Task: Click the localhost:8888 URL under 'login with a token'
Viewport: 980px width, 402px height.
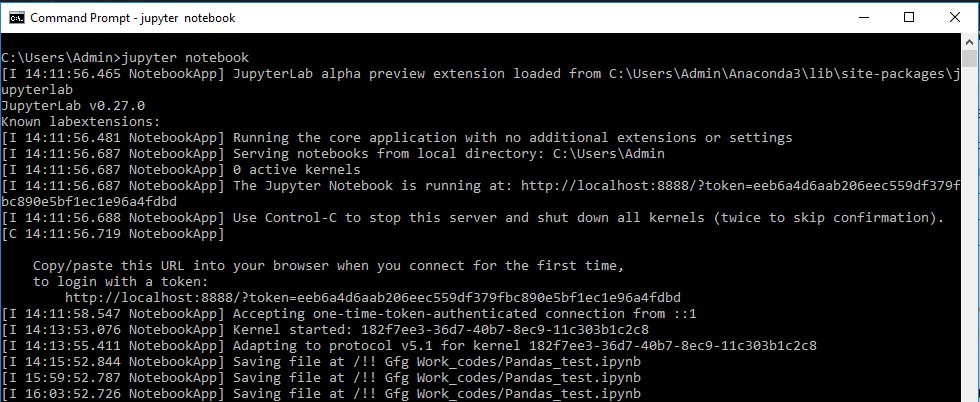Action: 372,297
